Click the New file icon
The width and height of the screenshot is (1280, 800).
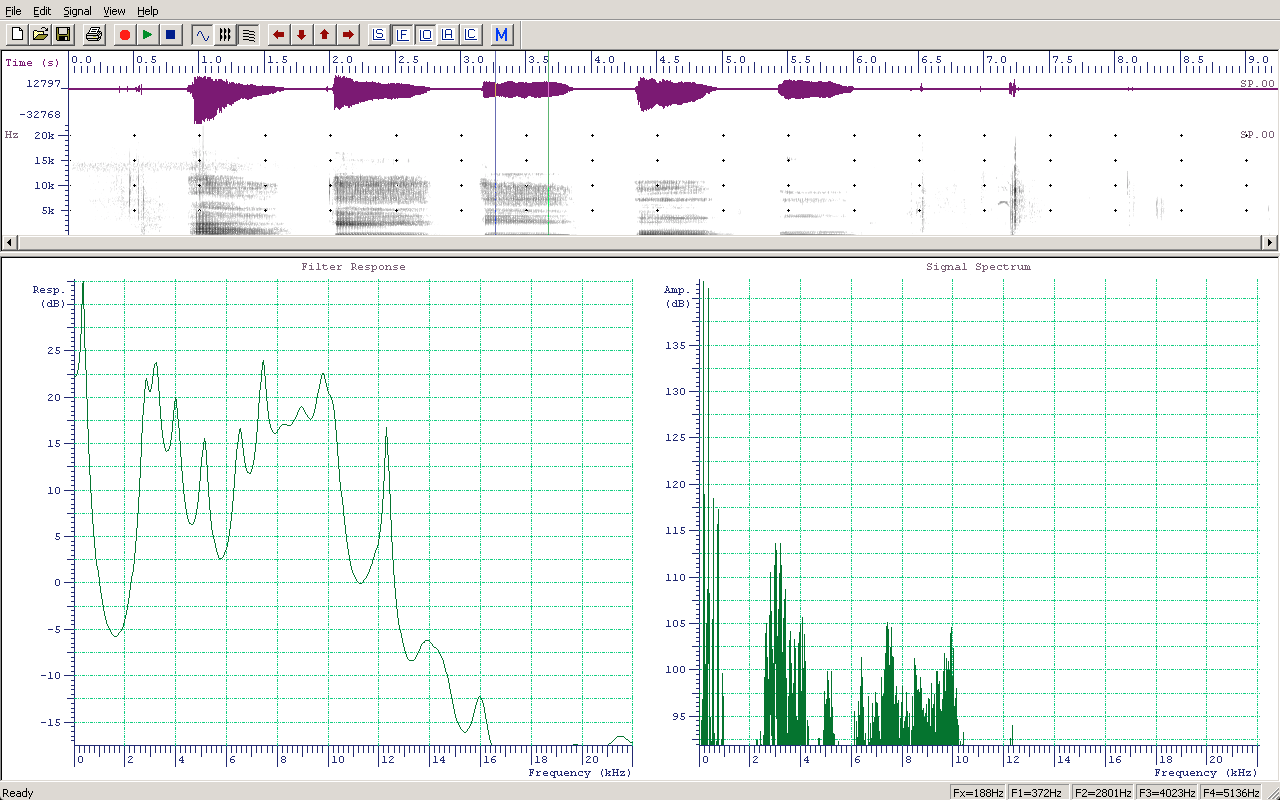pyautogui.click(x=17, y=35)
